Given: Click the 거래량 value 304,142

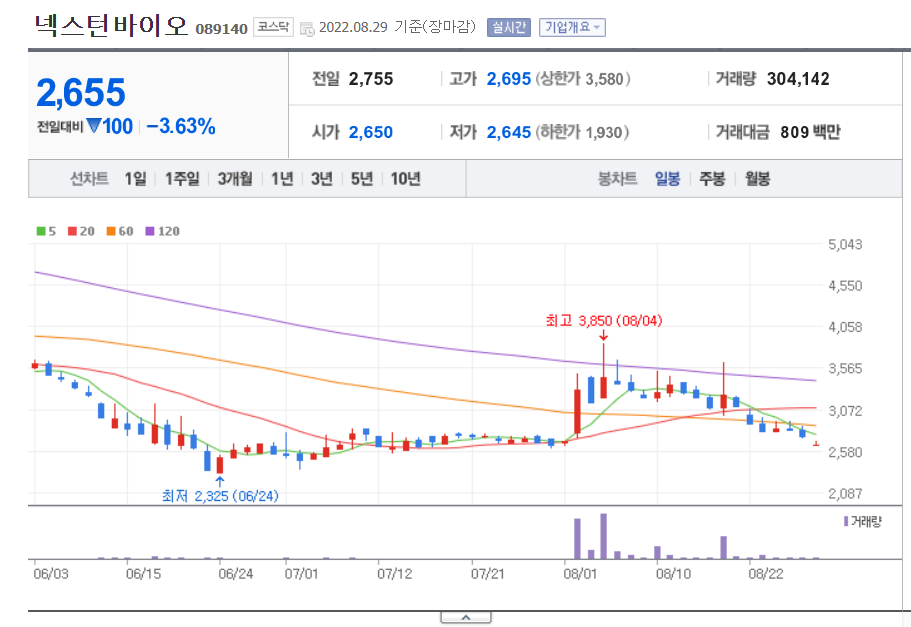Looking at the screenshot, I should pyautogui.click(x=798, y=79).
